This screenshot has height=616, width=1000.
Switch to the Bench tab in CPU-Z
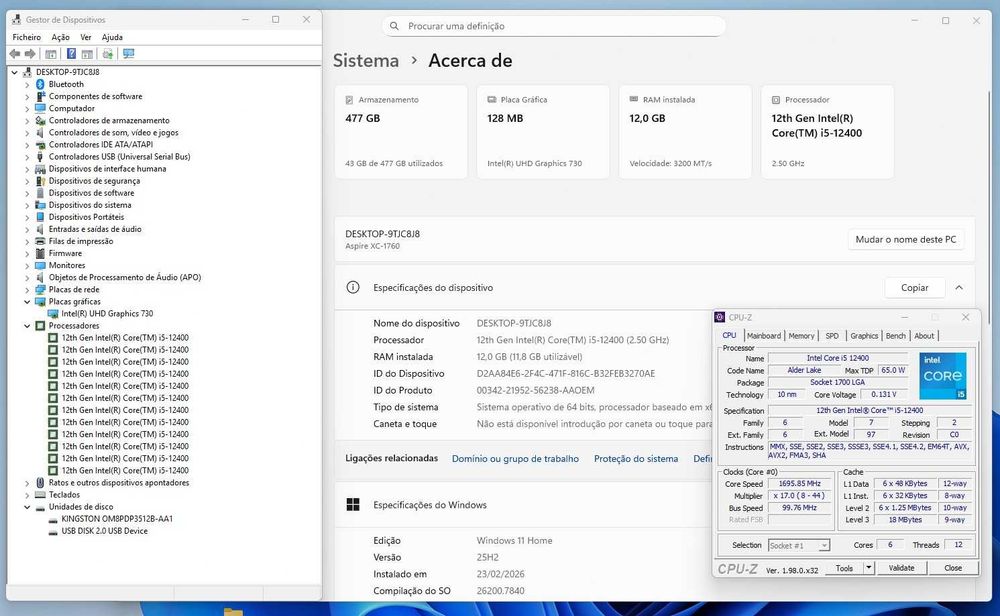point(895,335)
